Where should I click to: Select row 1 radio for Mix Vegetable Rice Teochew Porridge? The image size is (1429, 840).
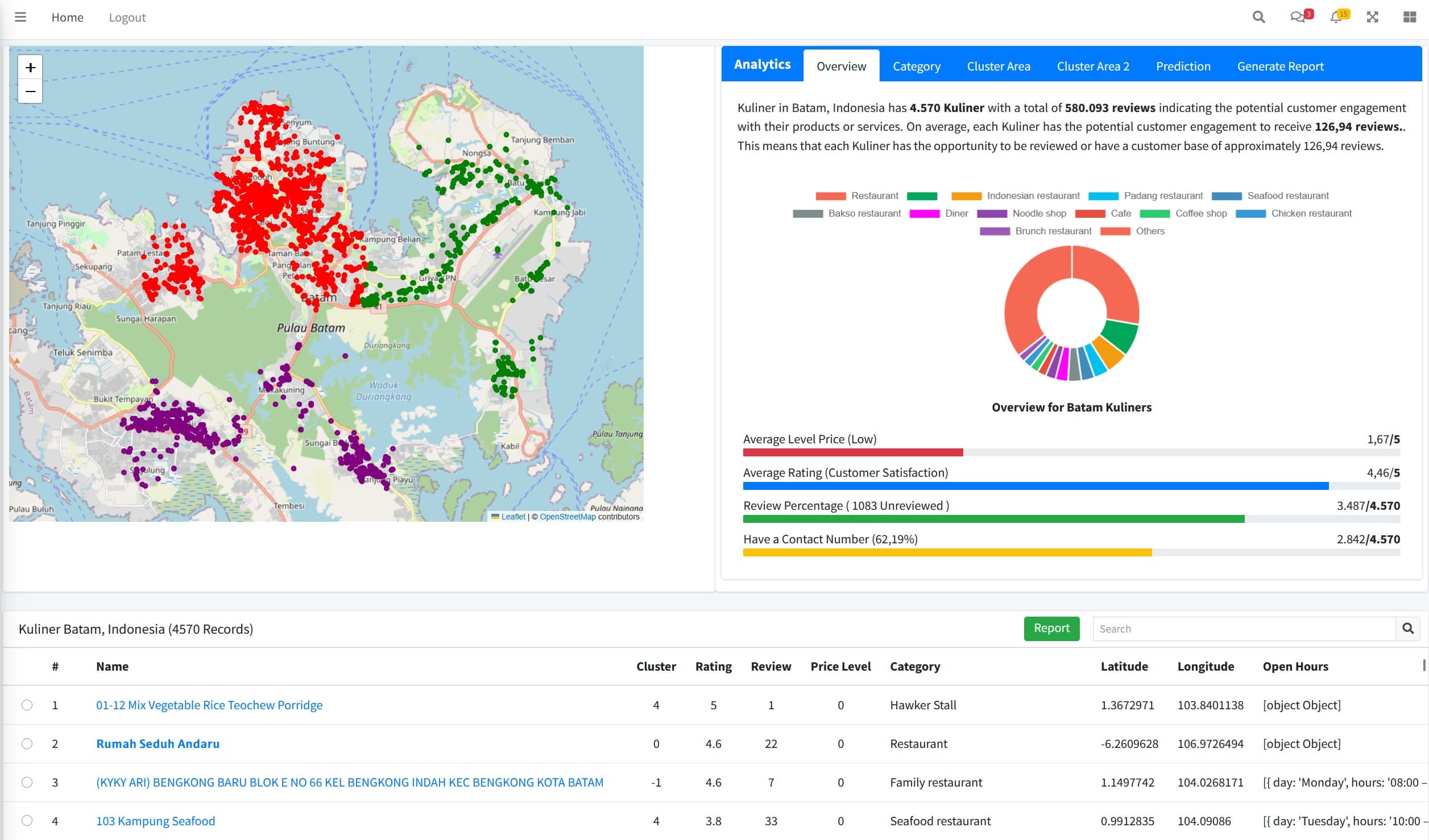point(27,705)
